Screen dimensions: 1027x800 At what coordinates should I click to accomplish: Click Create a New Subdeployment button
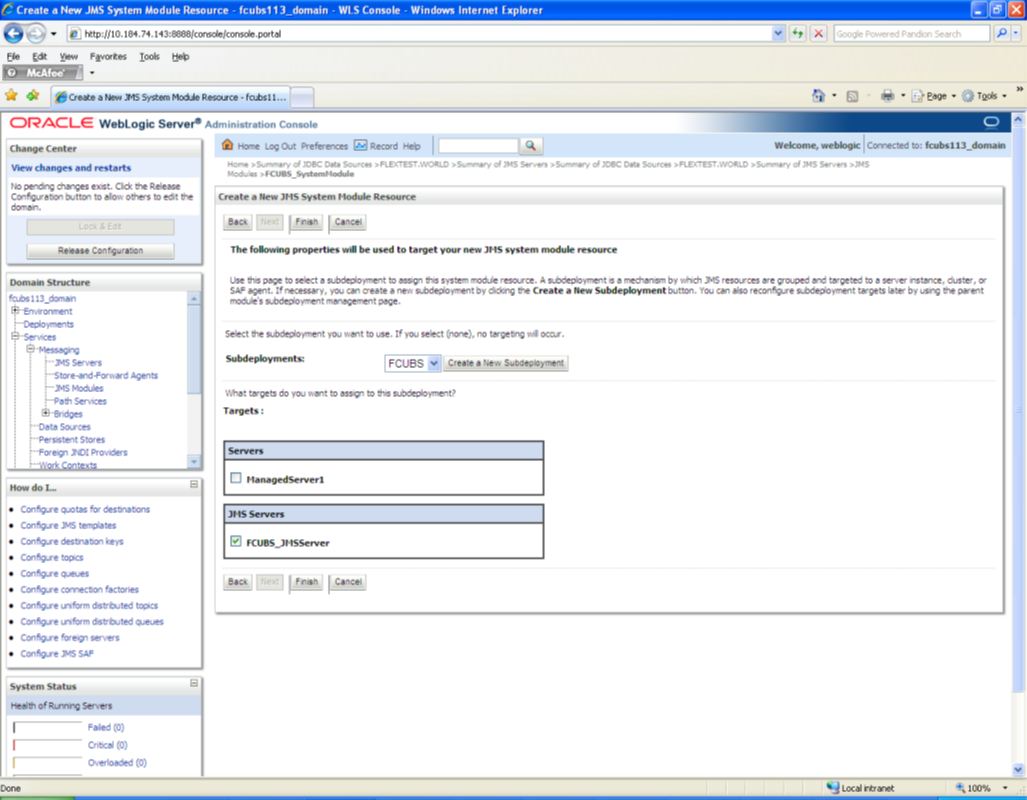[506, 363]
